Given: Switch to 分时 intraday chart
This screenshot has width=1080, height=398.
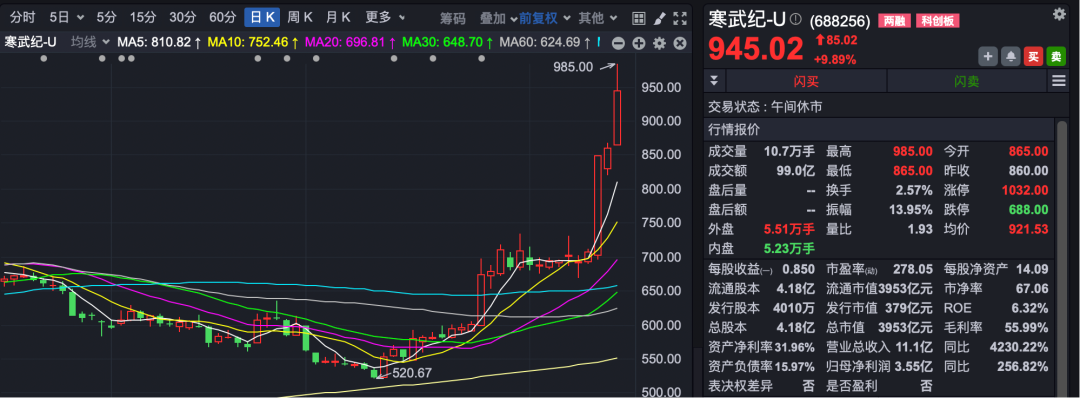Looking at the screenshot, I should 22,18.
